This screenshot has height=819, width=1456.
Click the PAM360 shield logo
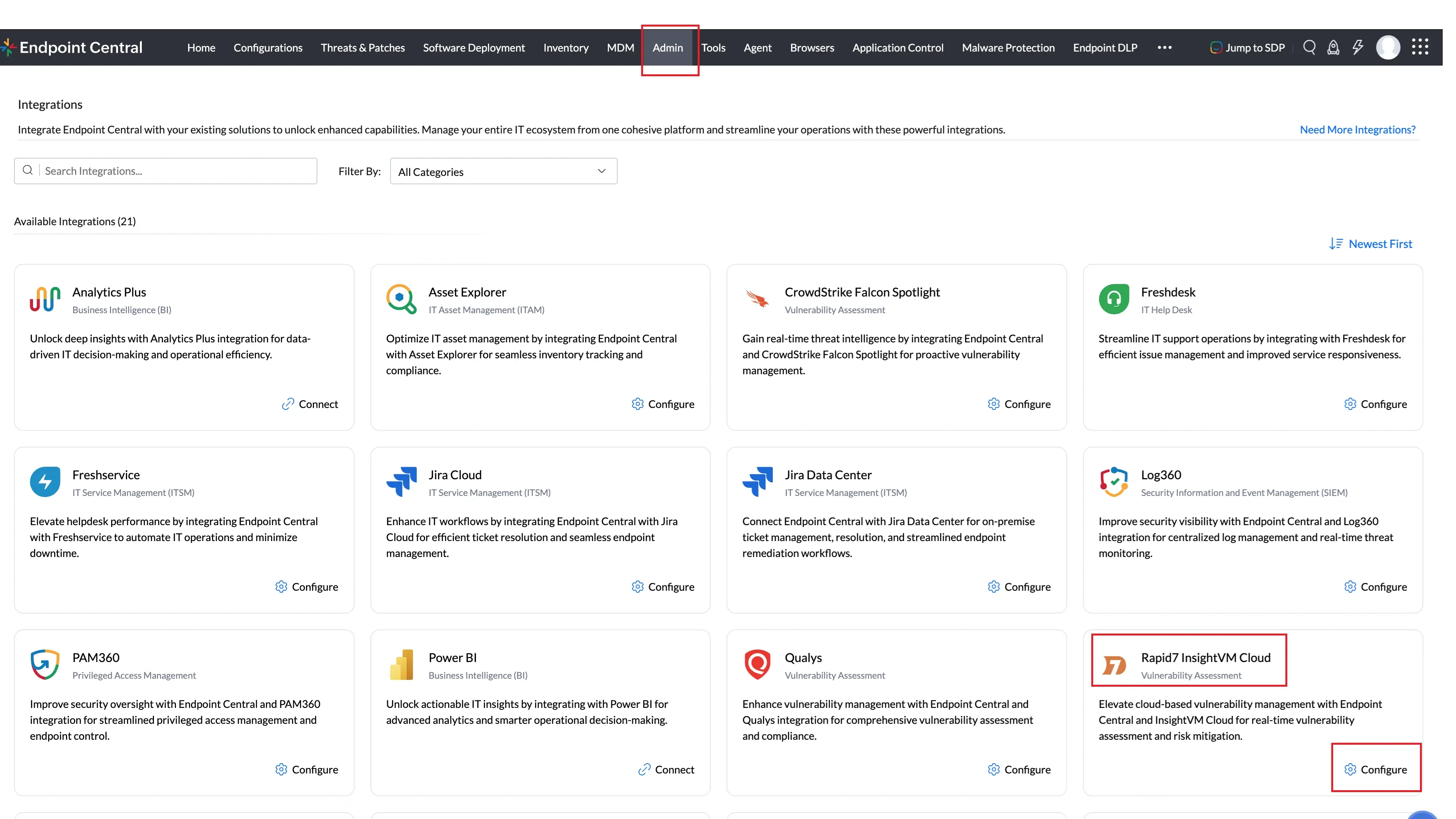[45, 664]
